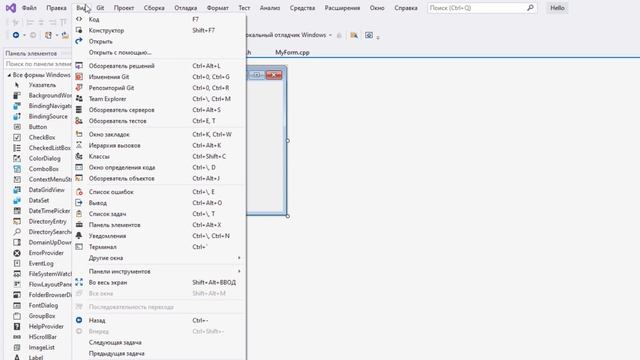Open the debugger target dropdown arrow
640x360 pixels.
[x=330, y=35]
